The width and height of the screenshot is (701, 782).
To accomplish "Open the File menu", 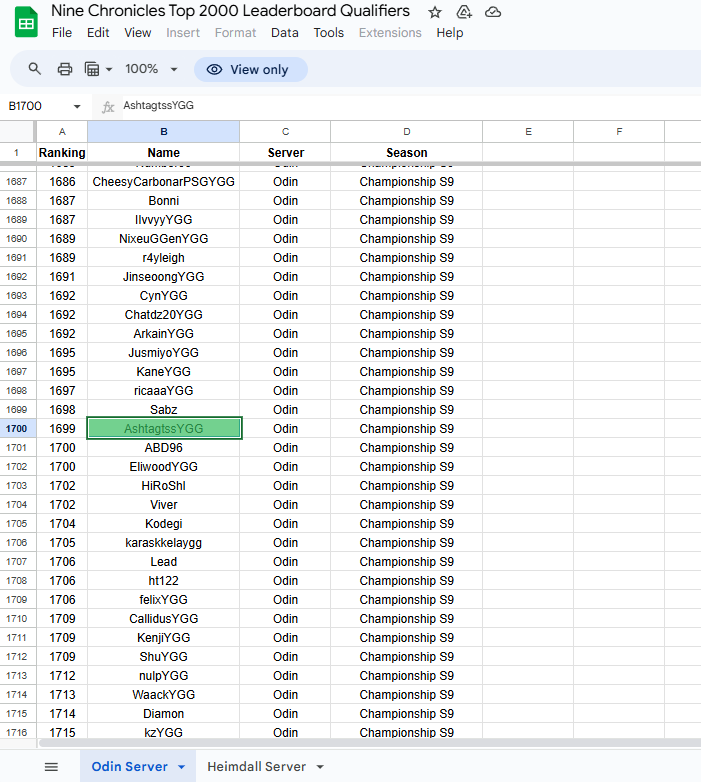I will point(62,33).
